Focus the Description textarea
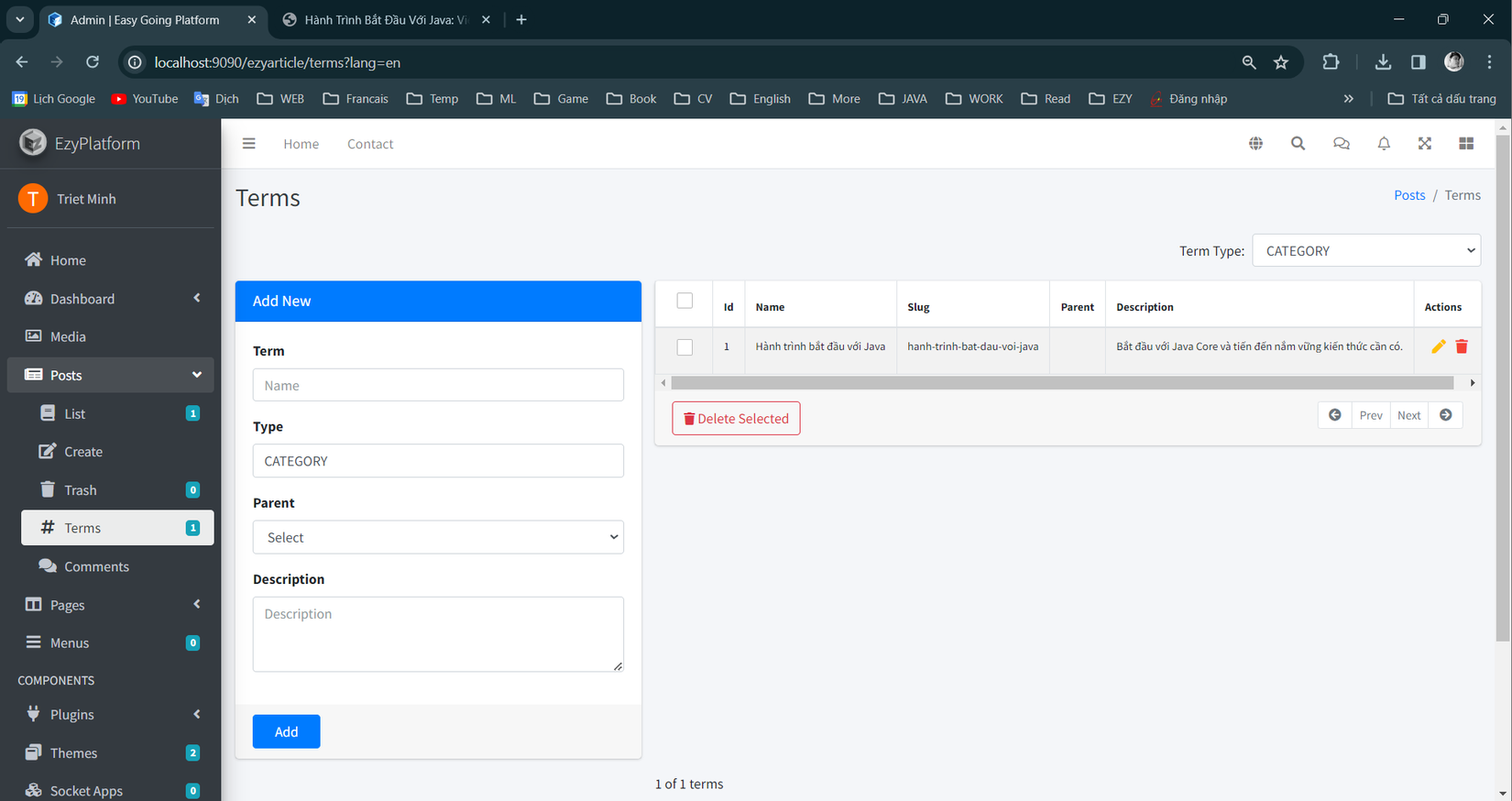Image resolution: width=1512 pixels, height=801 pixels. point(438,634)
